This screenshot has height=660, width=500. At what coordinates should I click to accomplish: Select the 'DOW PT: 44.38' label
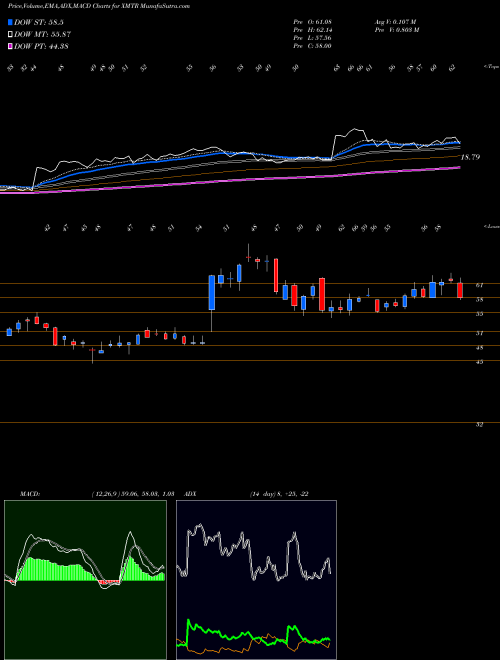click(41, 46)
